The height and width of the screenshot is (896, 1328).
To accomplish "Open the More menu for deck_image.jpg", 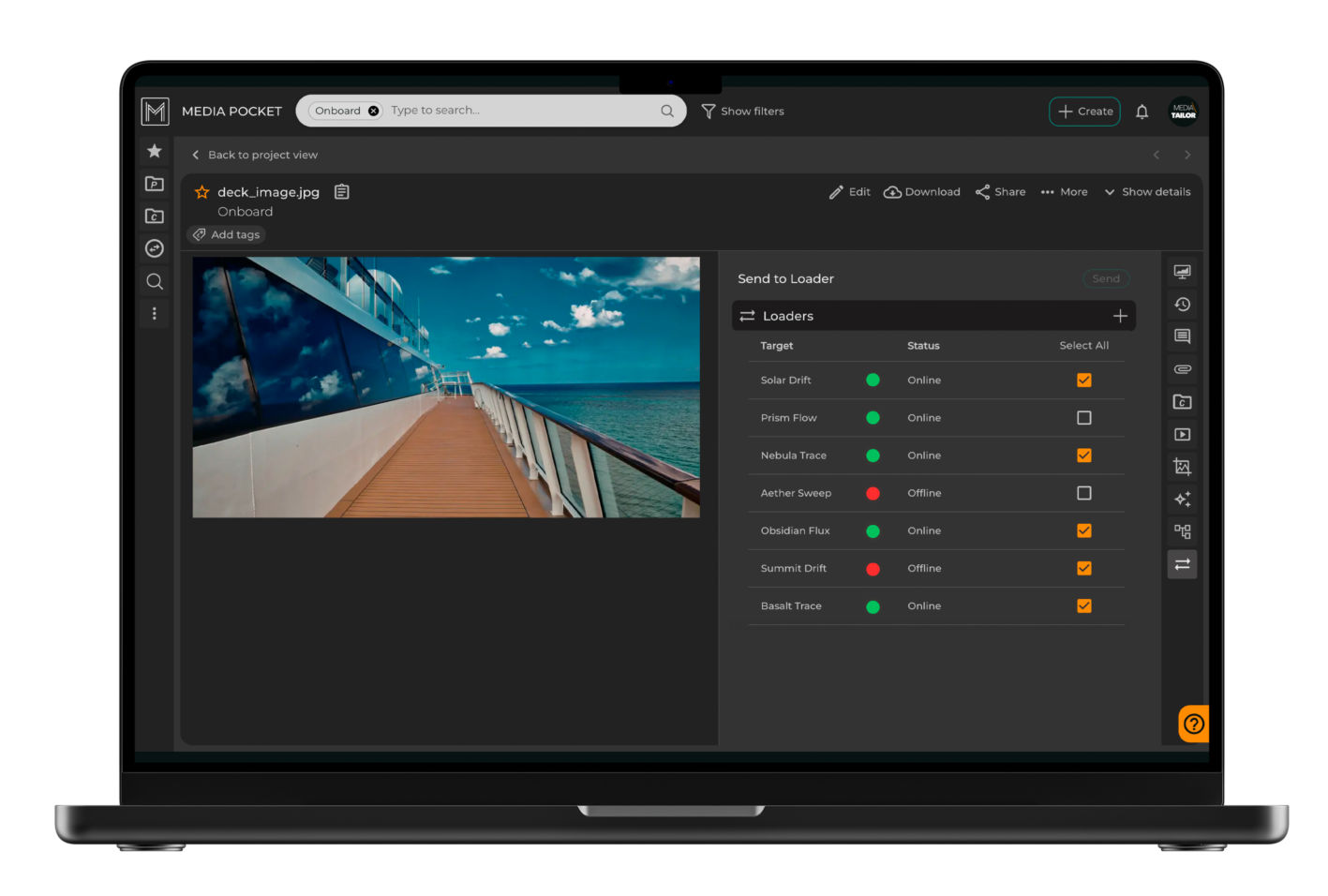I will 1064,191.
